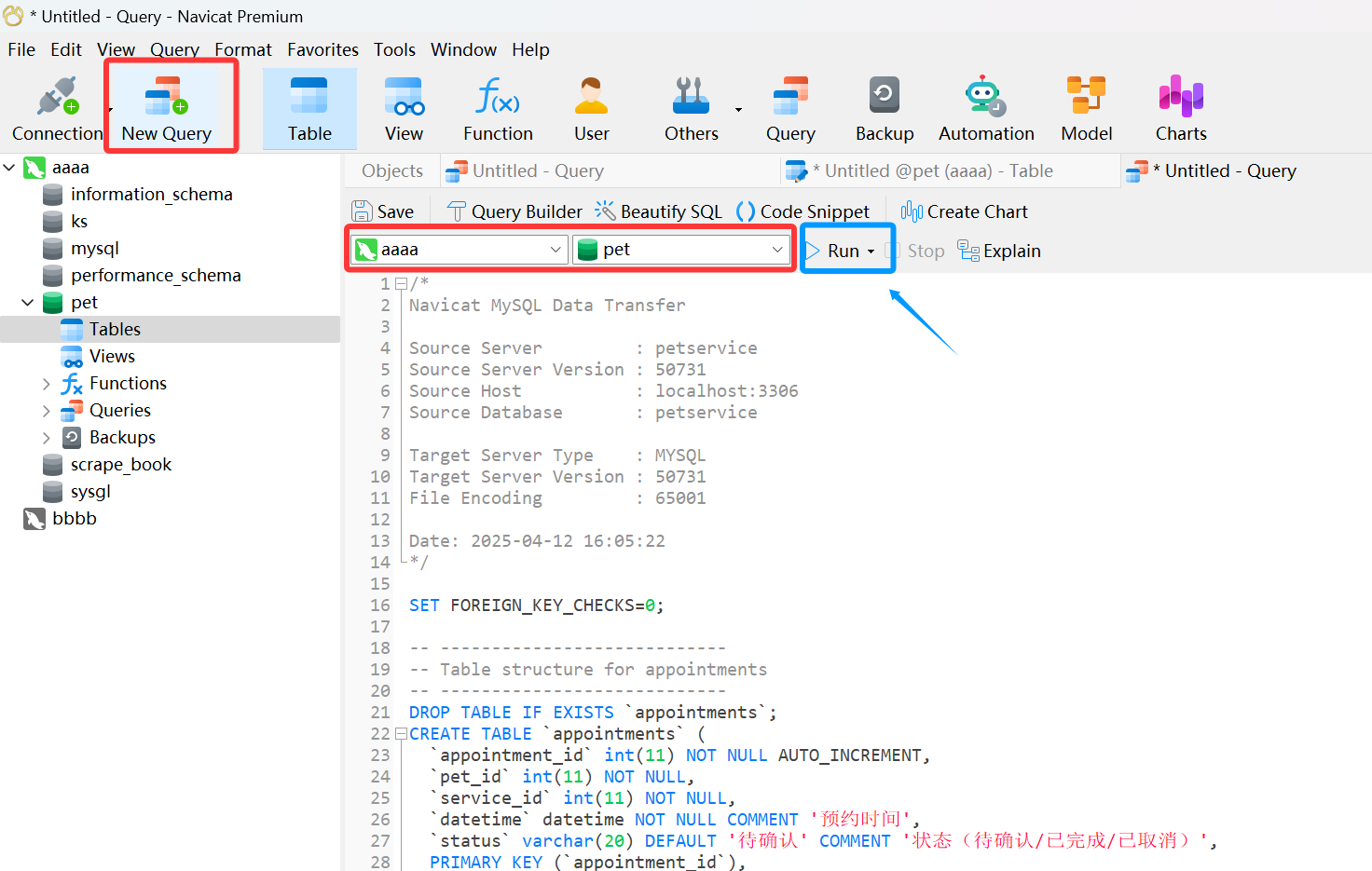Viewport: 1372px width, 871px height.
Task: Open the Function toolbar icon
Action: pos(498,109)
